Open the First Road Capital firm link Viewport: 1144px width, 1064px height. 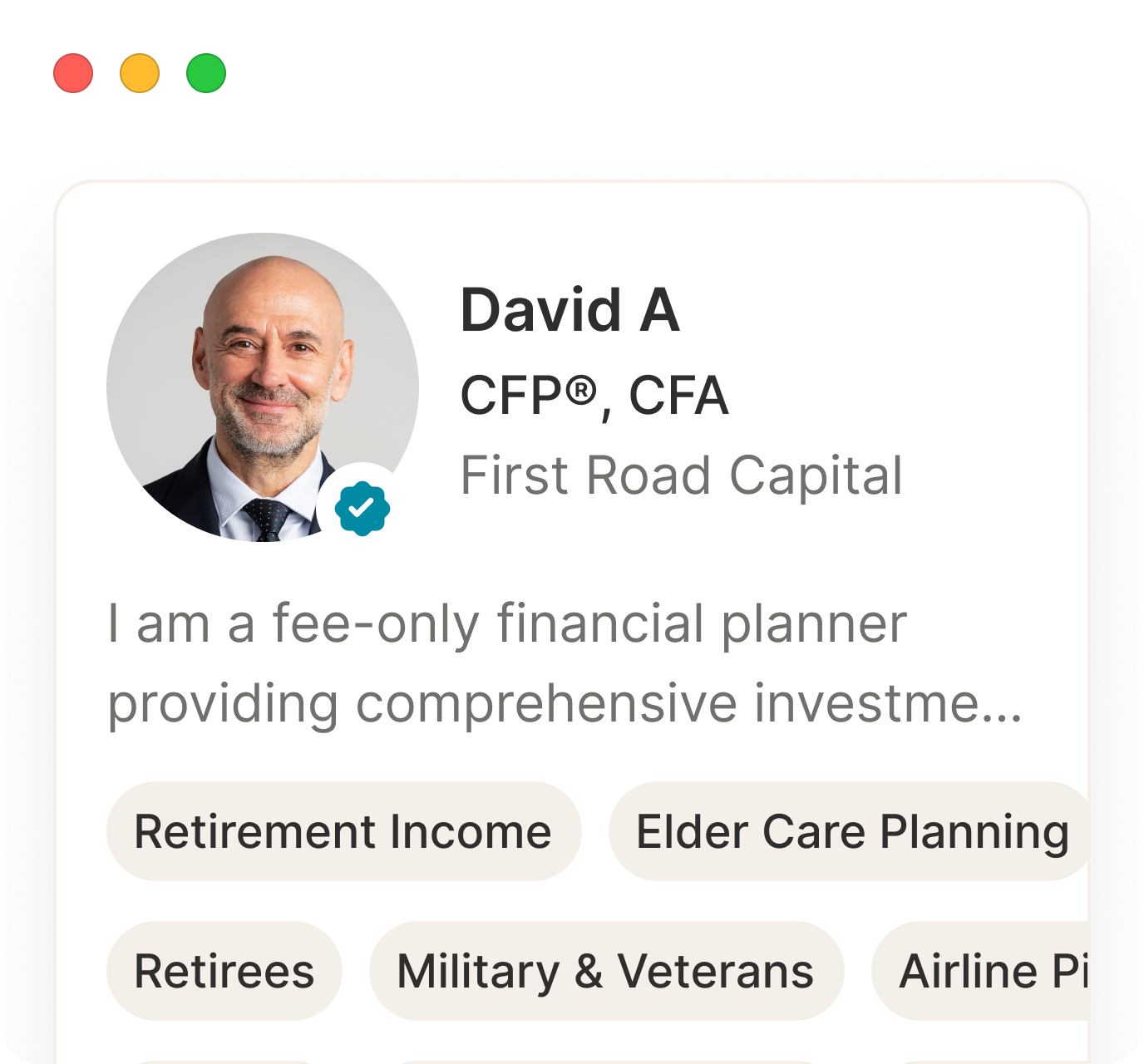pyautogui.click(x=682, y=476)
